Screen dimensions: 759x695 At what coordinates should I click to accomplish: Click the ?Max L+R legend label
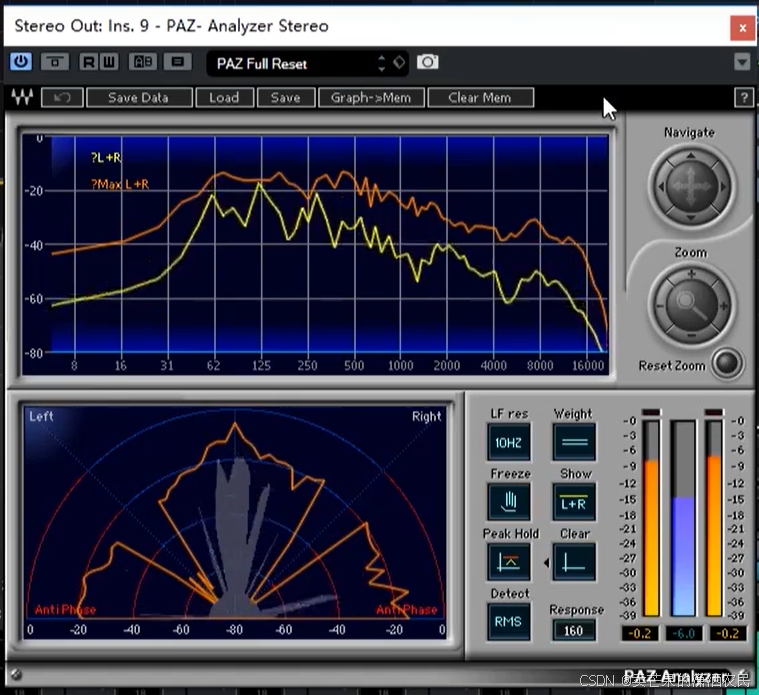coord(120,184)
